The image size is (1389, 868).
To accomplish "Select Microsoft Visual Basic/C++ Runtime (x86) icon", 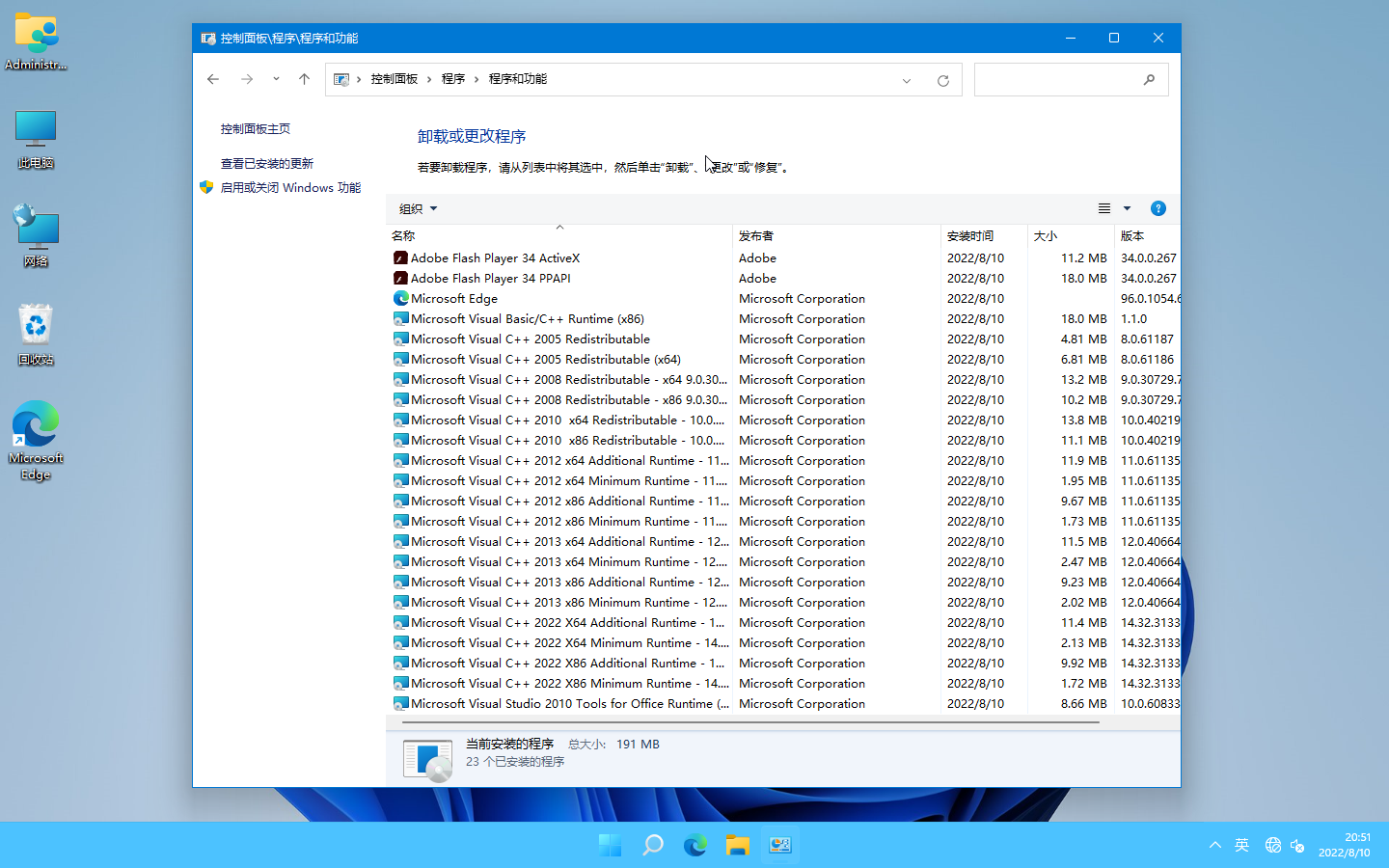I will click(x=400, y=319).
